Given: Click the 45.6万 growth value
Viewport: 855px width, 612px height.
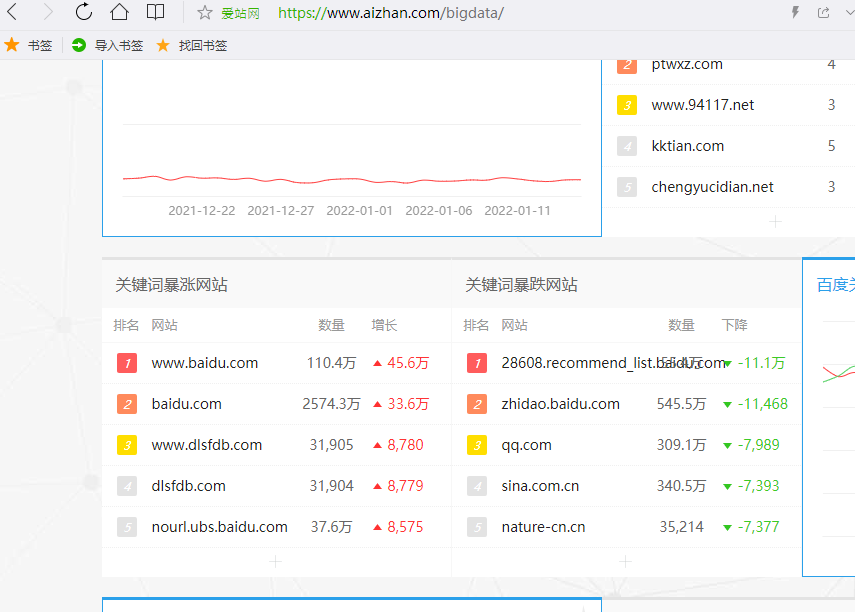Looking at the screenshot, I should tap(408, 363).
